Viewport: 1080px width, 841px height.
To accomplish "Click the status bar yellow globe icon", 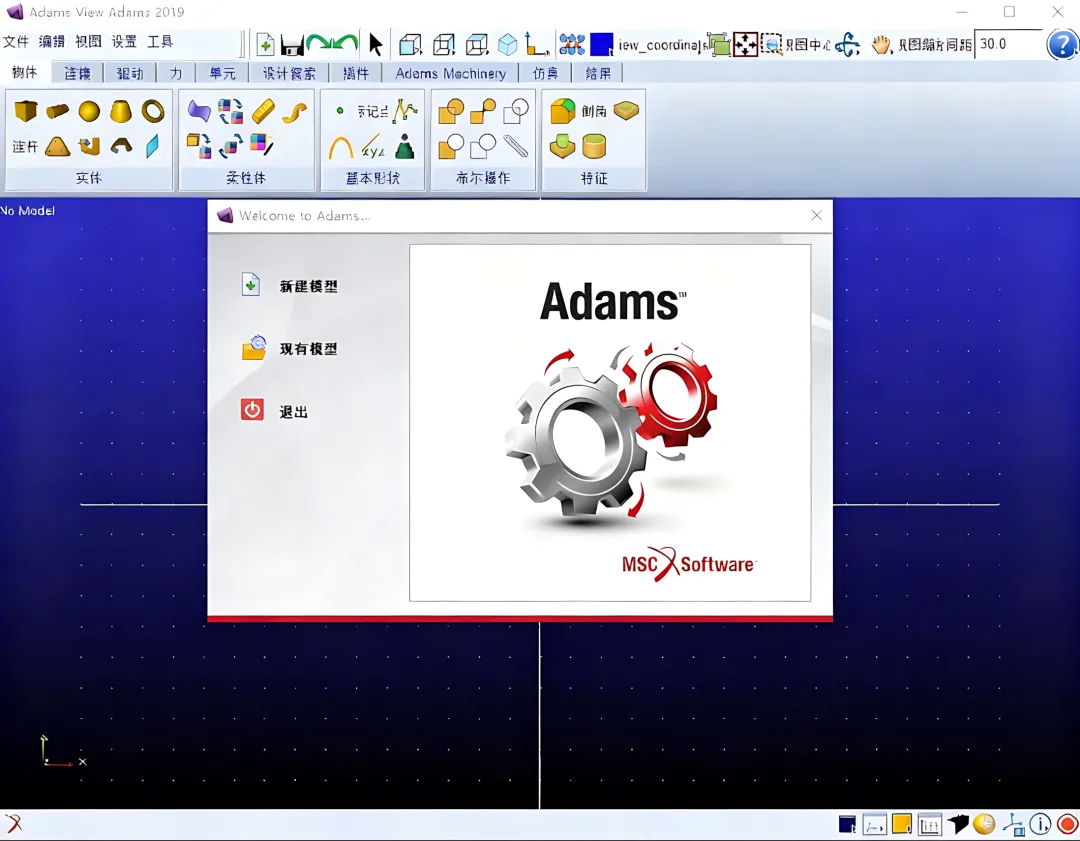I will pos(984,824).
